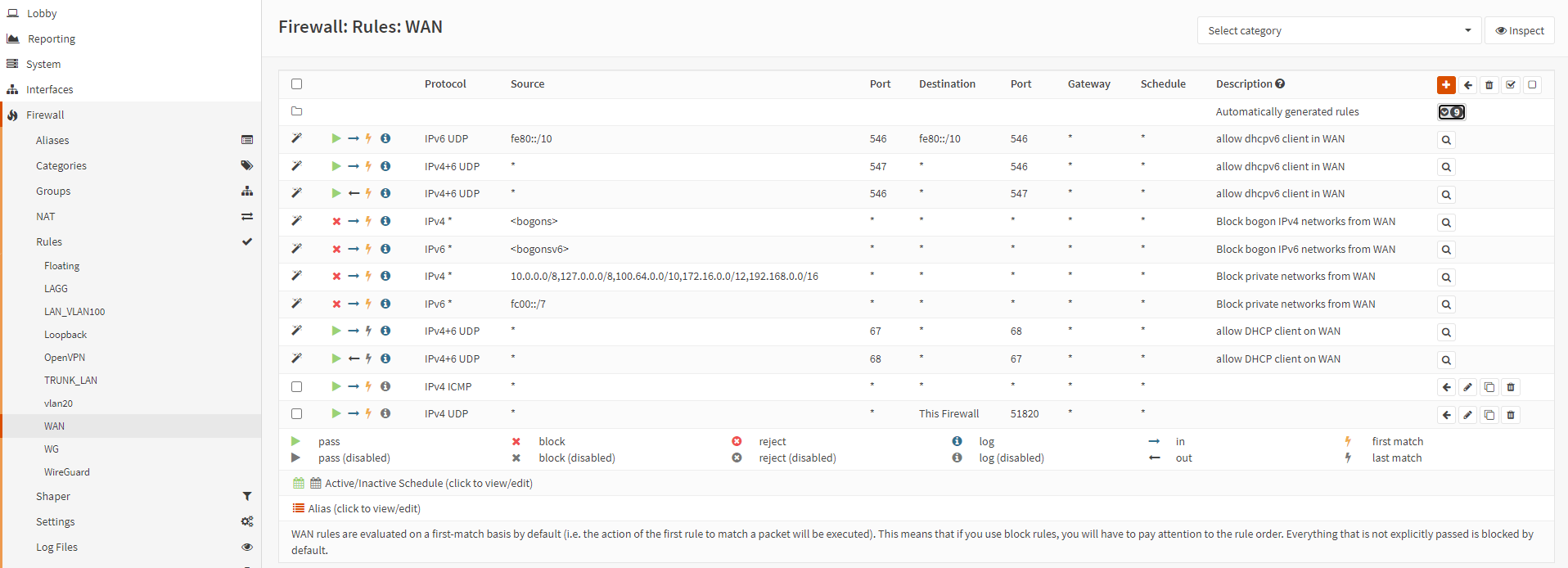Open Groups page link

point(53,191)
